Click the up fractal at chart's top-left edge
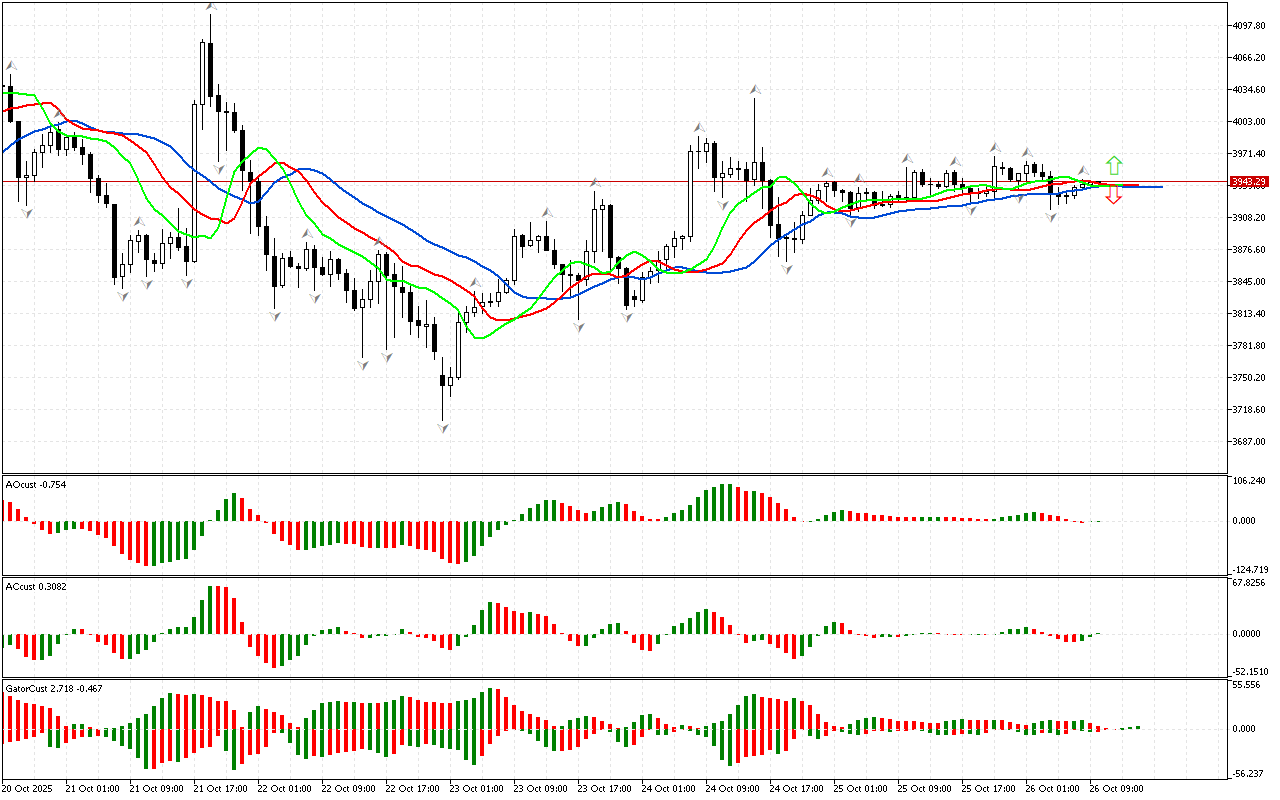1280x800 pixels. coord(11,66)
